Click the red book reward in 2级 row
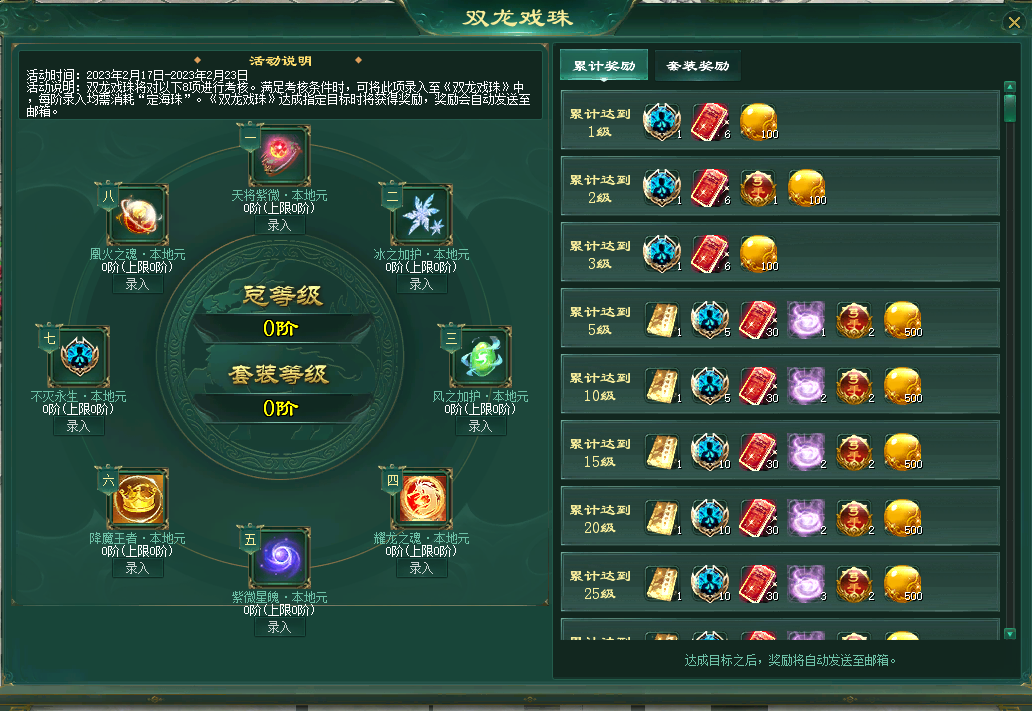Screen dimensions: 1032x711 [x=711, y=188]
